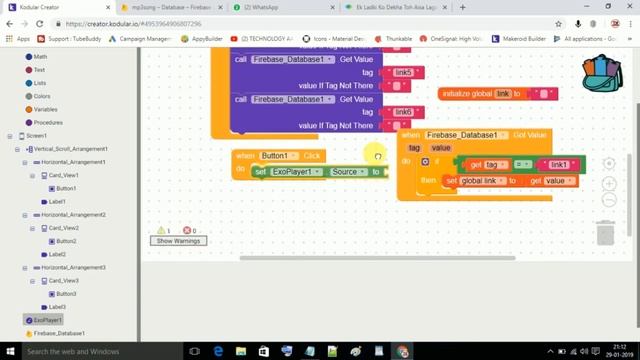
Task: Launch Edge browser from taskbar
Action: point(218,351)
